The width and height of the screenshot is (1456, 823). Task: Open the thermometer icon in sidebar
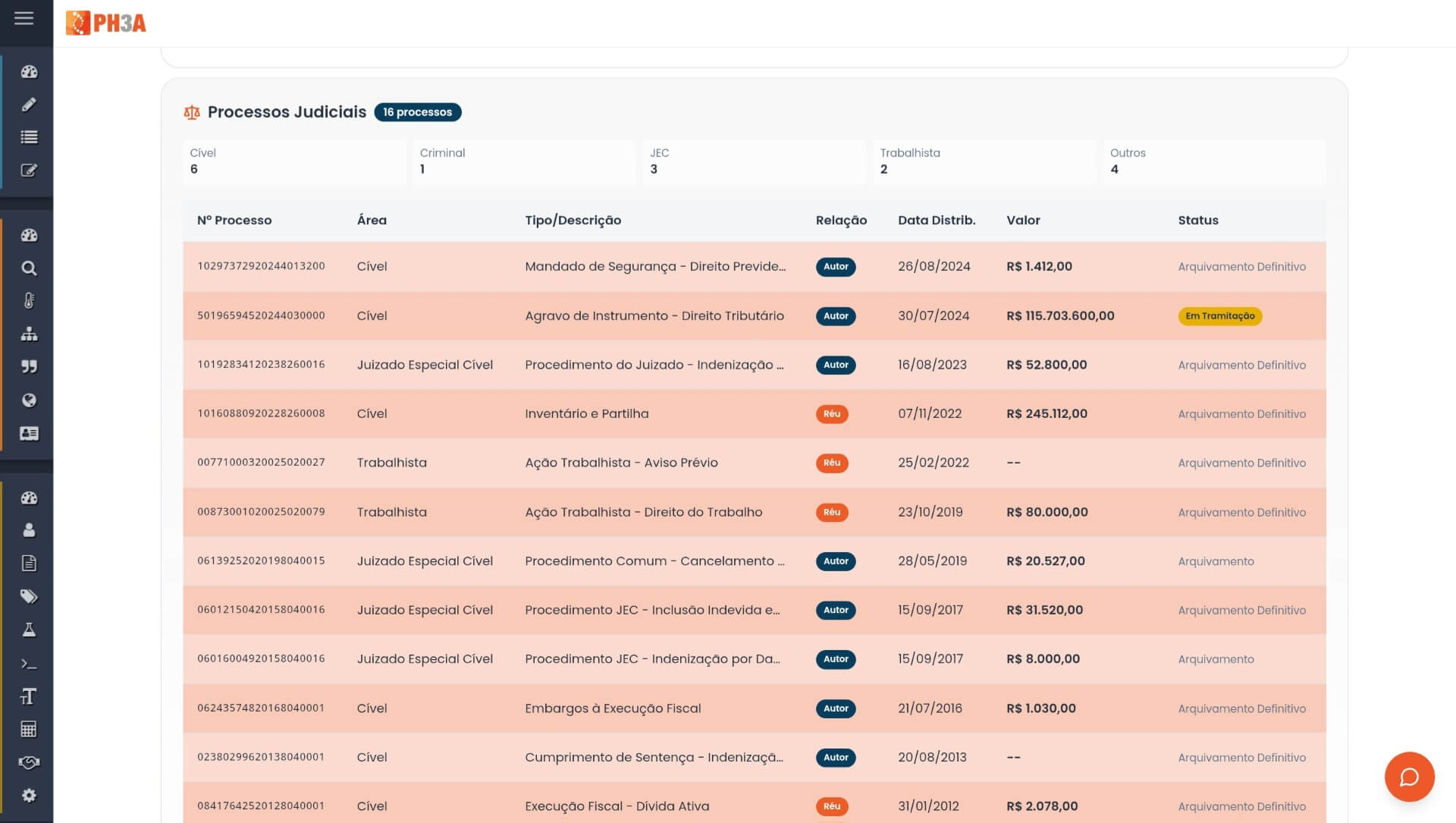pos(29,301)
